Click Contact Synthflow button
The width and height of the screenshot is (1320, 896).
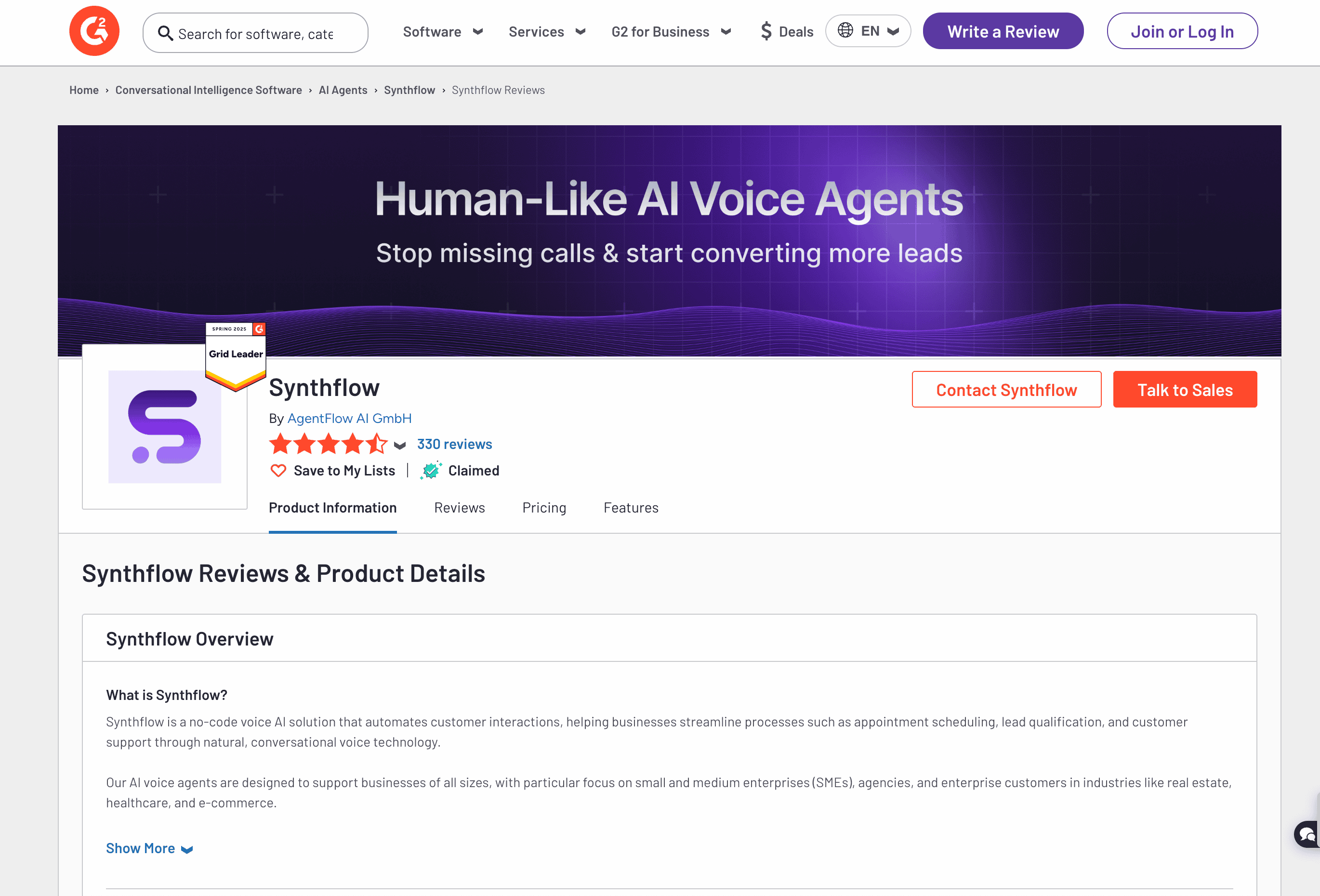[1006, 390]
